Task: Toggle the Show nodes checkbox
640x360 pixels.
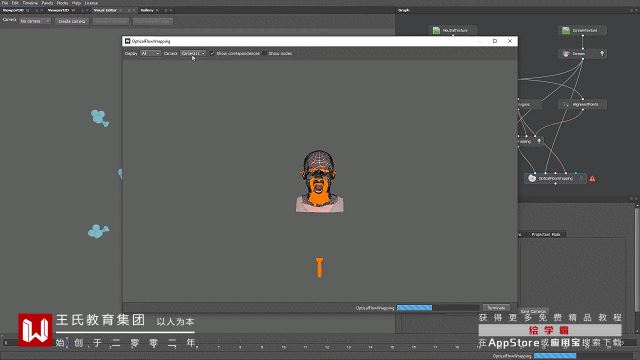Action: pyautogui.click(x=264, y=53)
